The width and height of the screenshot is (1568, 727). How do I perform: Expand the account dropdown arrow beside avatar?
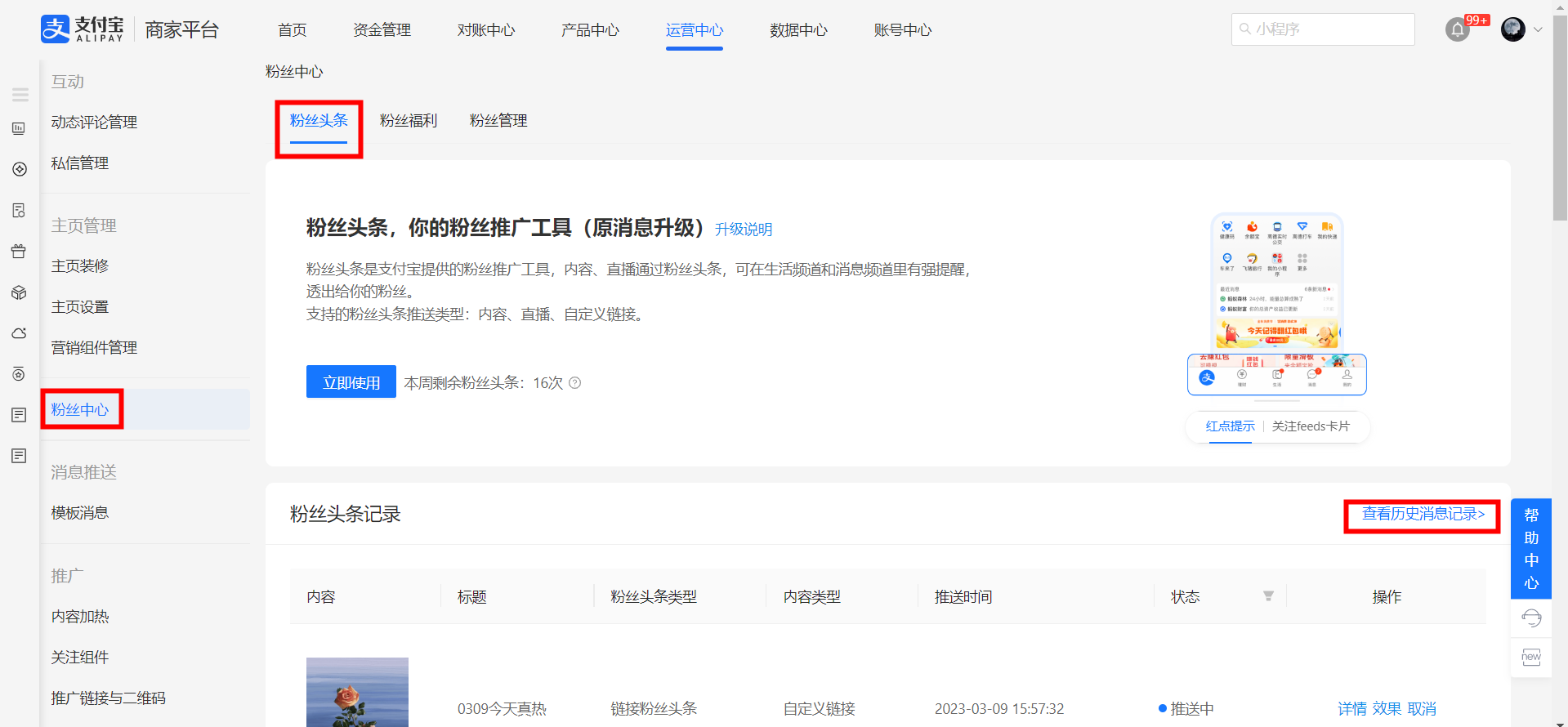pyautogui.click(x=1538, y=29)
